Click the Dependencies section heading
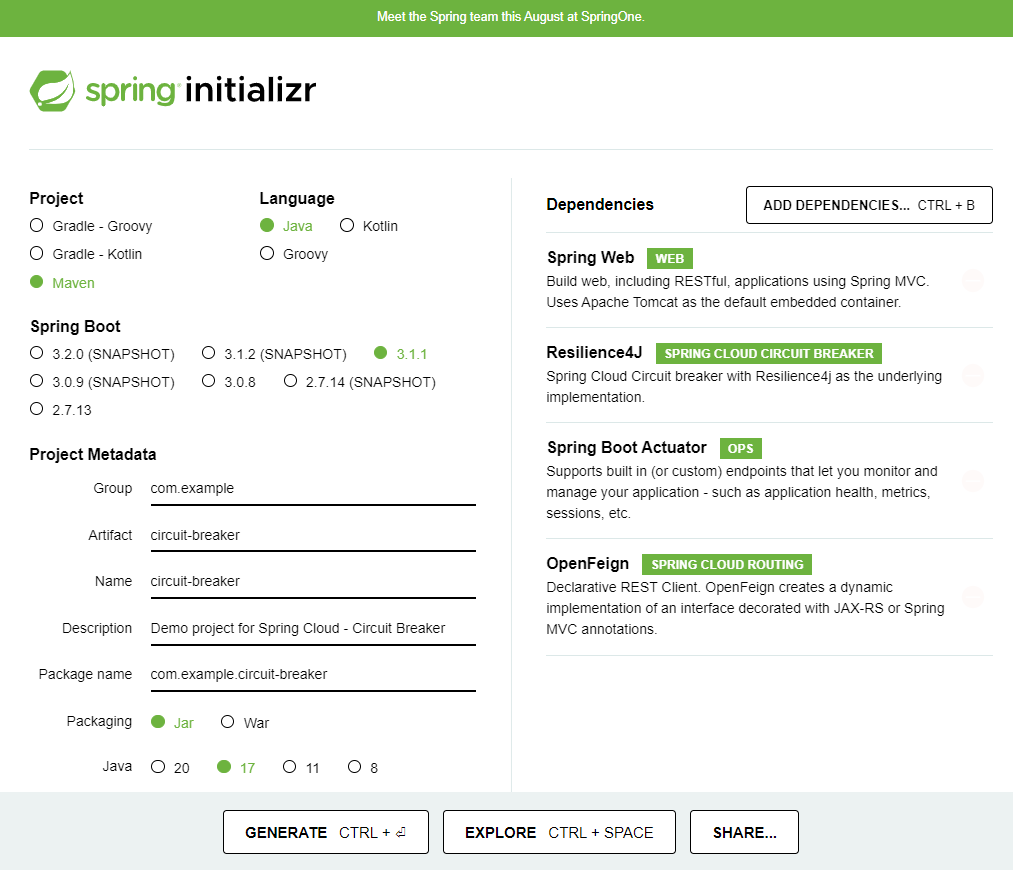 pos(600,205)
